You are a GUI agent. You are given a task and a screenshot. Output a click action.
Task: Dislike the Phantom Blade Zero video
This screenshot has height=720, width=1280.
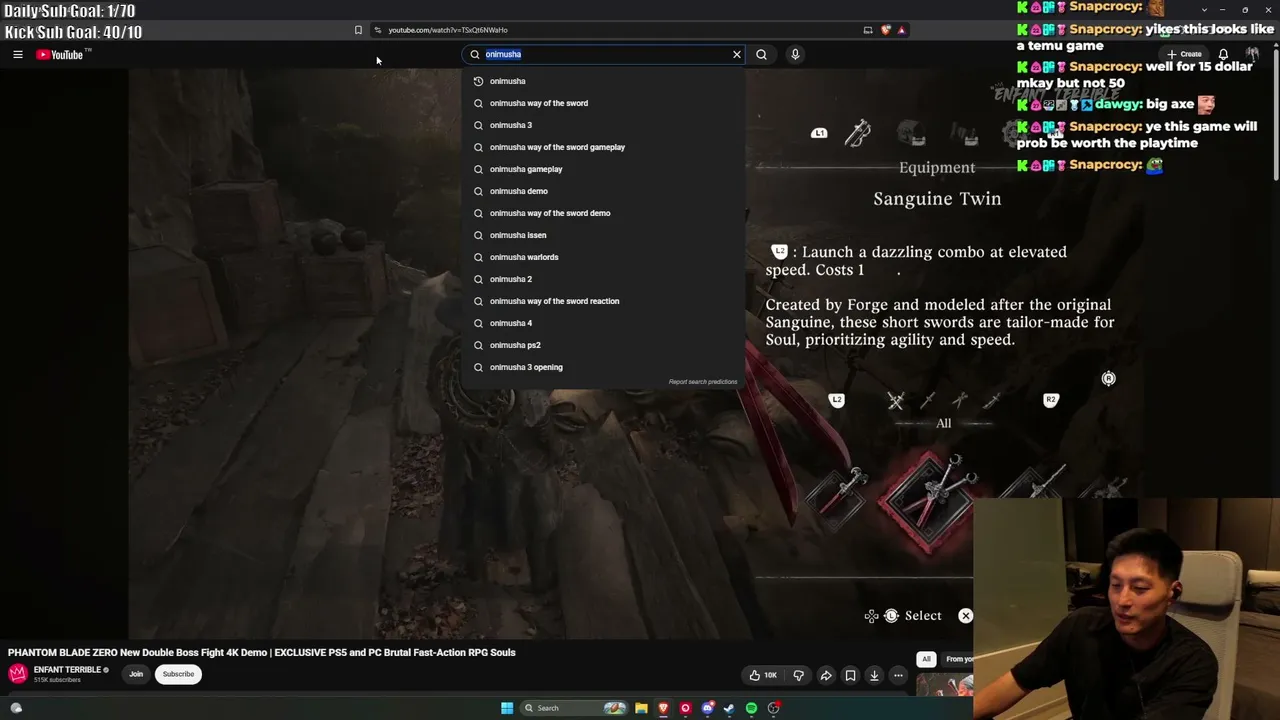coord(798,676)
